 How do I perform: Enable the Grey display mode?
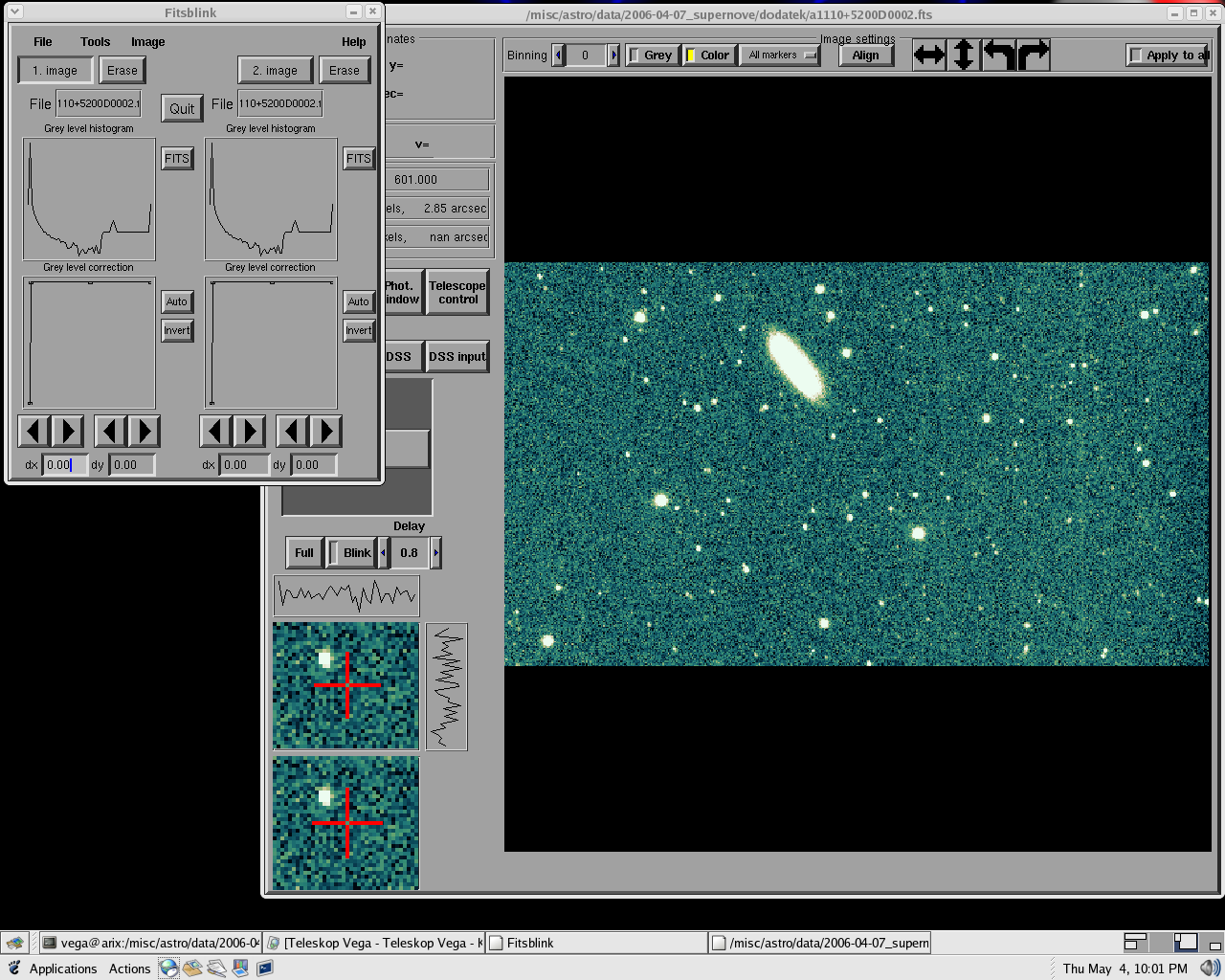[651, 56]
